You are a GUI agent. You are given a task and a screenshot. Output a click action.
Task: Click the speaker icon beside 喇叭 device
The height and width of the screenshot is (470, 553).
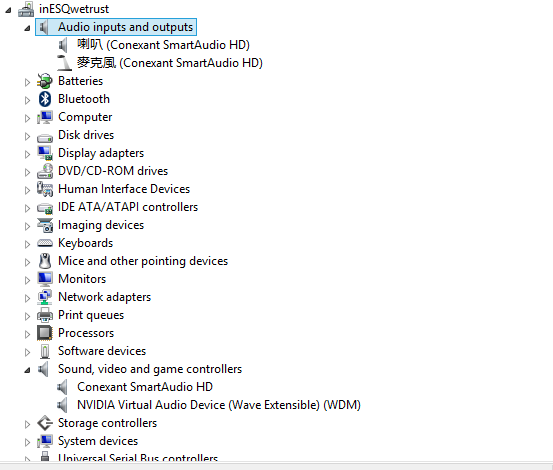coord(63,45)
